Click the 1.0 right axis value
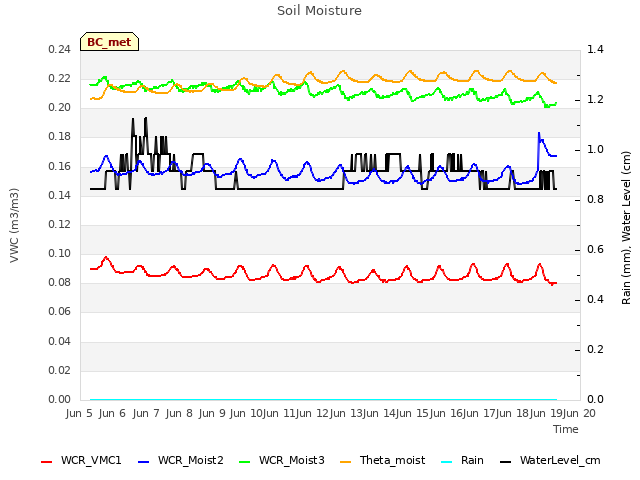 [595, 149]
